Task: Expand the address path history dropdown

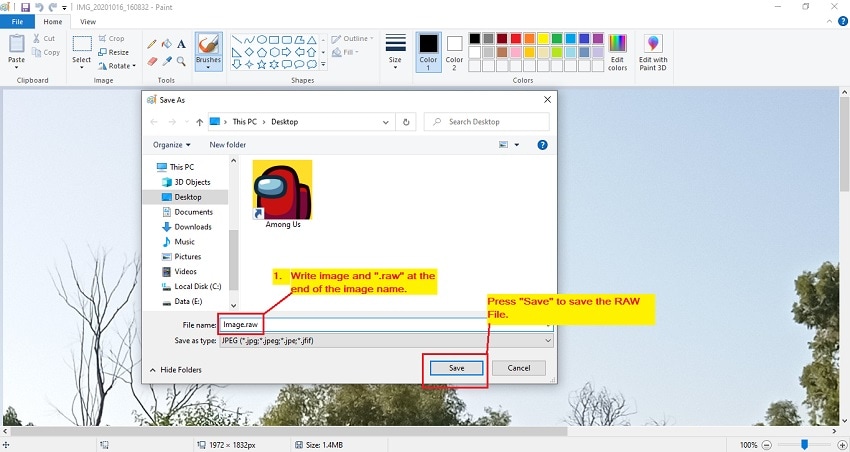Action: pos(385,122)
